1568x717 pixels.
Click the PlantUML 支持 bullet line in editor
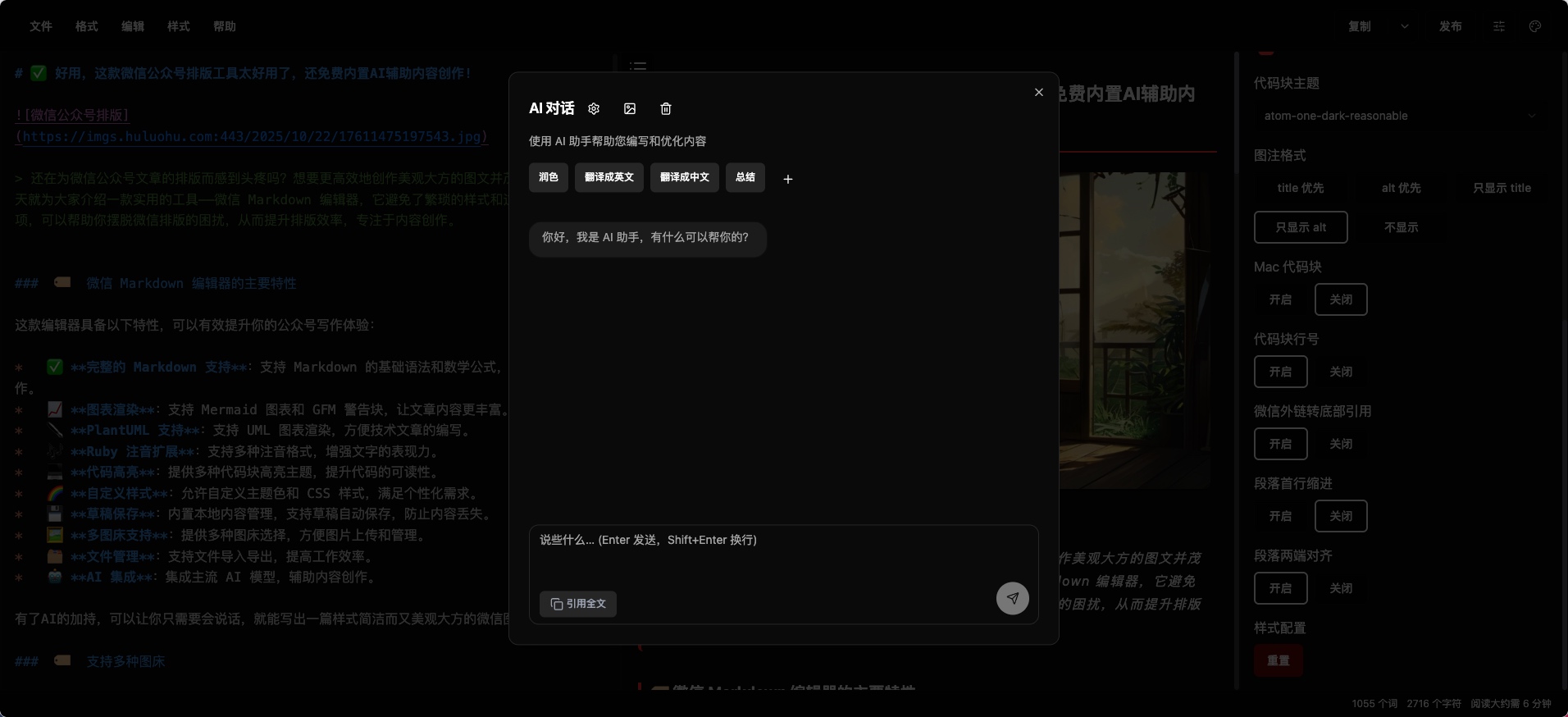pyautogui.click(x=243, y=430)
